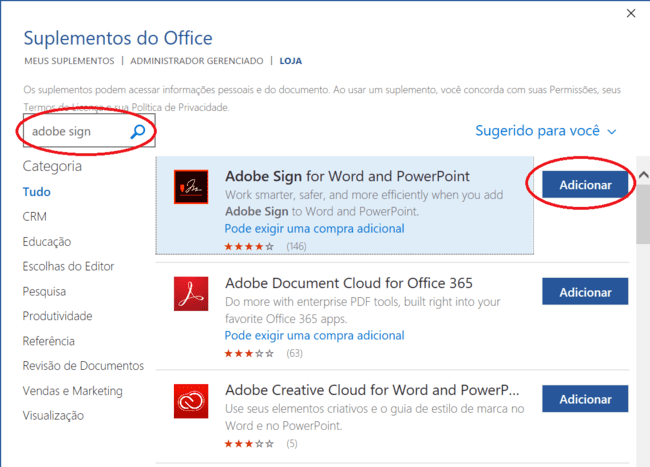Click the (63) review count
Image resolution: width=650 pixels, height=467 pixels.
pos(294,353)
